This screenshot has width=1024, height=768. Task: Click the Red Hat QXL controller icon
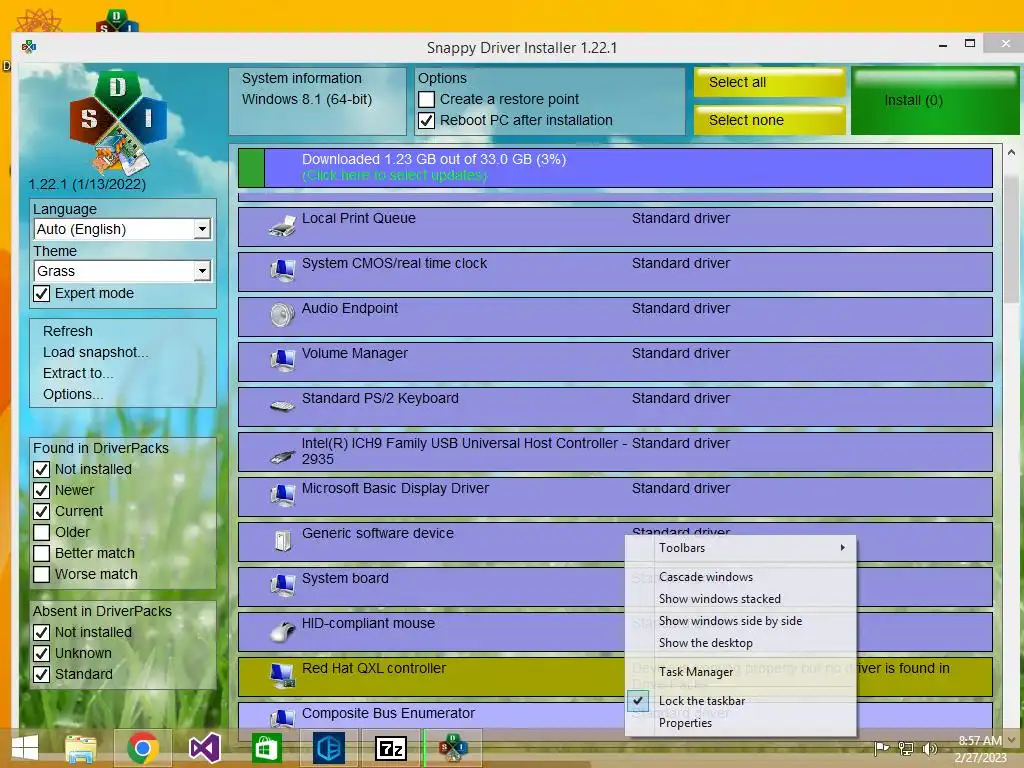tap(283, 676)
